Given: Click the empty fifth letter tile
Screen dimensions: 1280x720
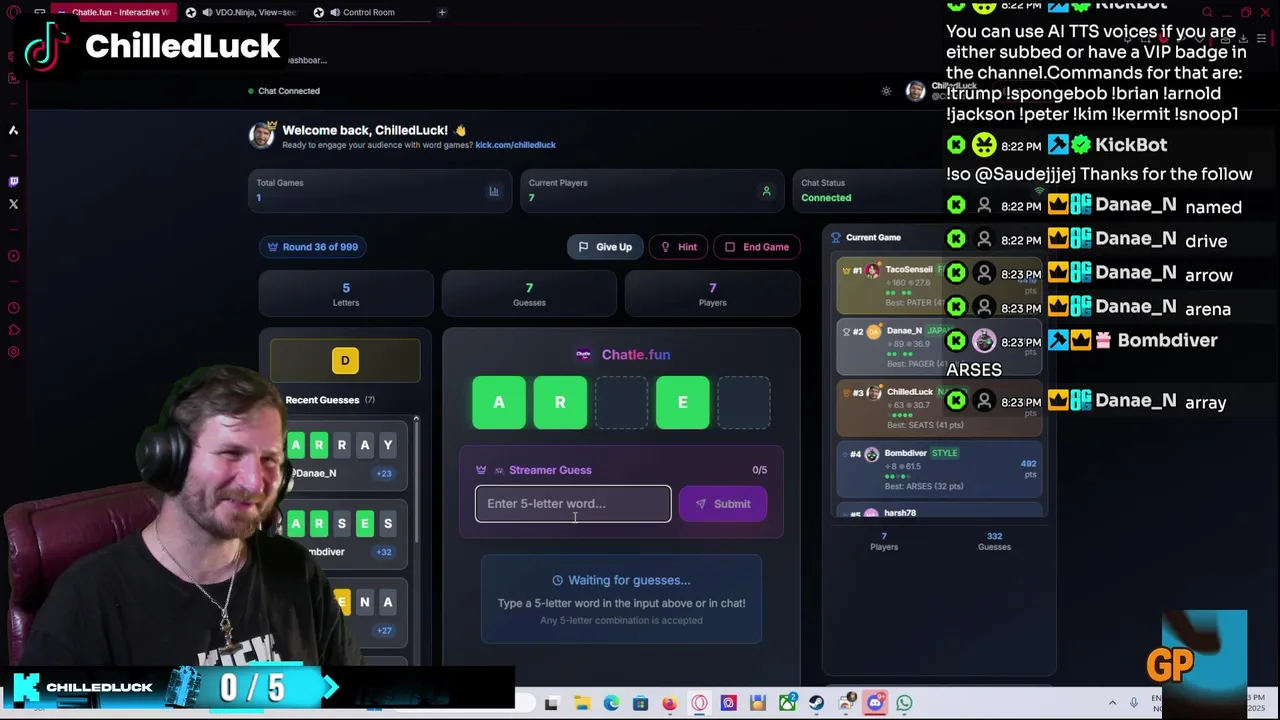Looking at the screenshot, I should (x=744, y=402).
